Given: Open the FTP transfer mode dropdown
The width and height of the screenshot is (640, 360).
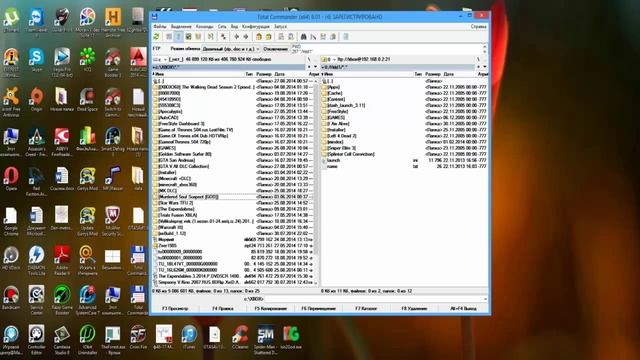Looking at the screenshot, I should [231, 49].
